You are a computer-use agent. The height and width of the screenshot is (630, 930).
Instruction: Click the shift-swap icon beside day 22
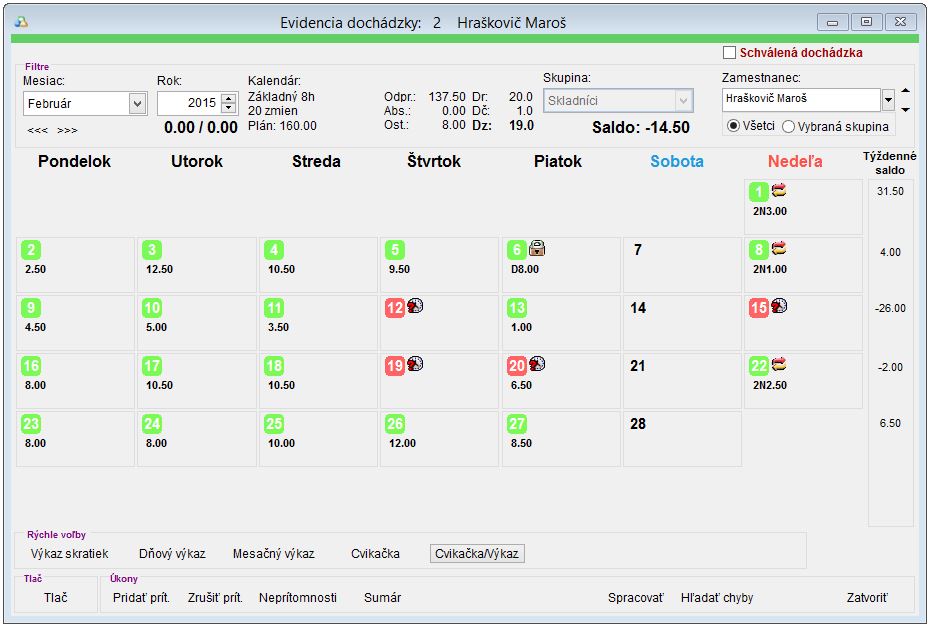tap(779, 364)
